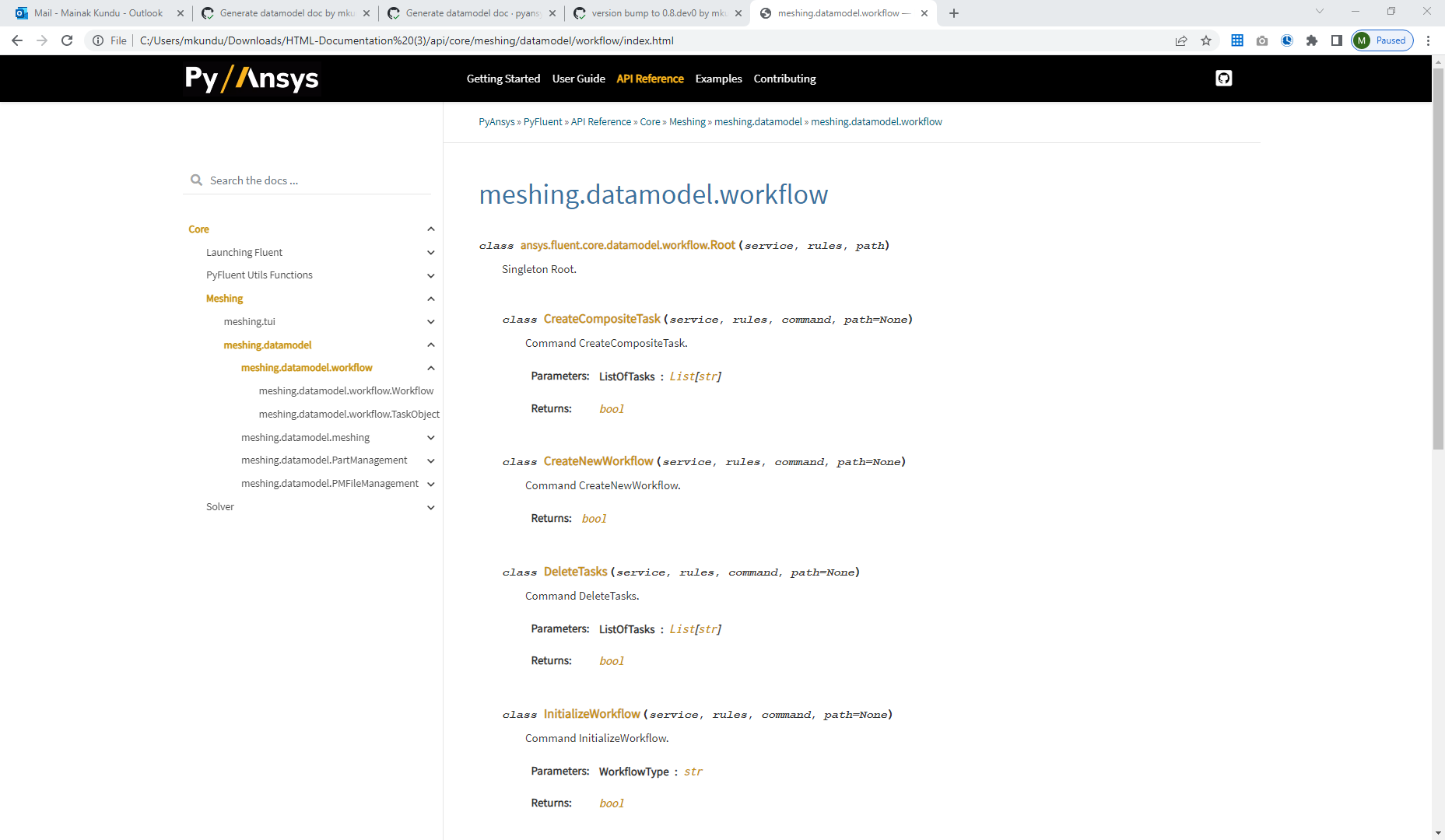Switch to version bump to 0.8.dev0 tab

pyautogui.click(x=658, y=13)
